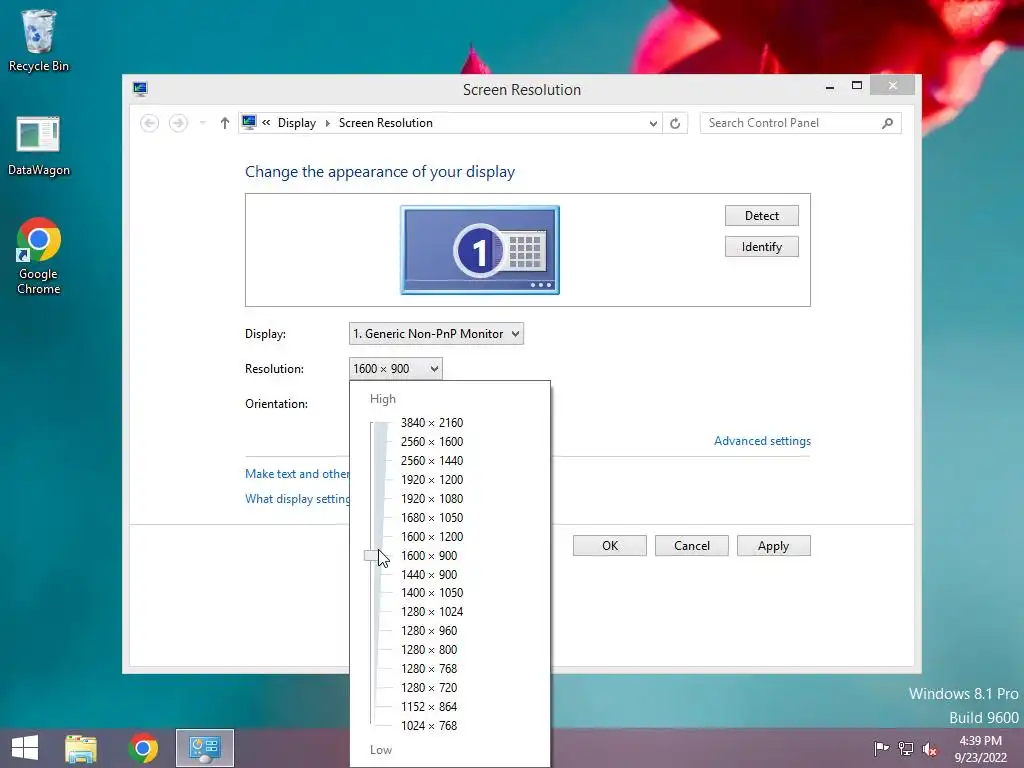
Task: Click the address bar path field
Action: click(x=451, y=123)
